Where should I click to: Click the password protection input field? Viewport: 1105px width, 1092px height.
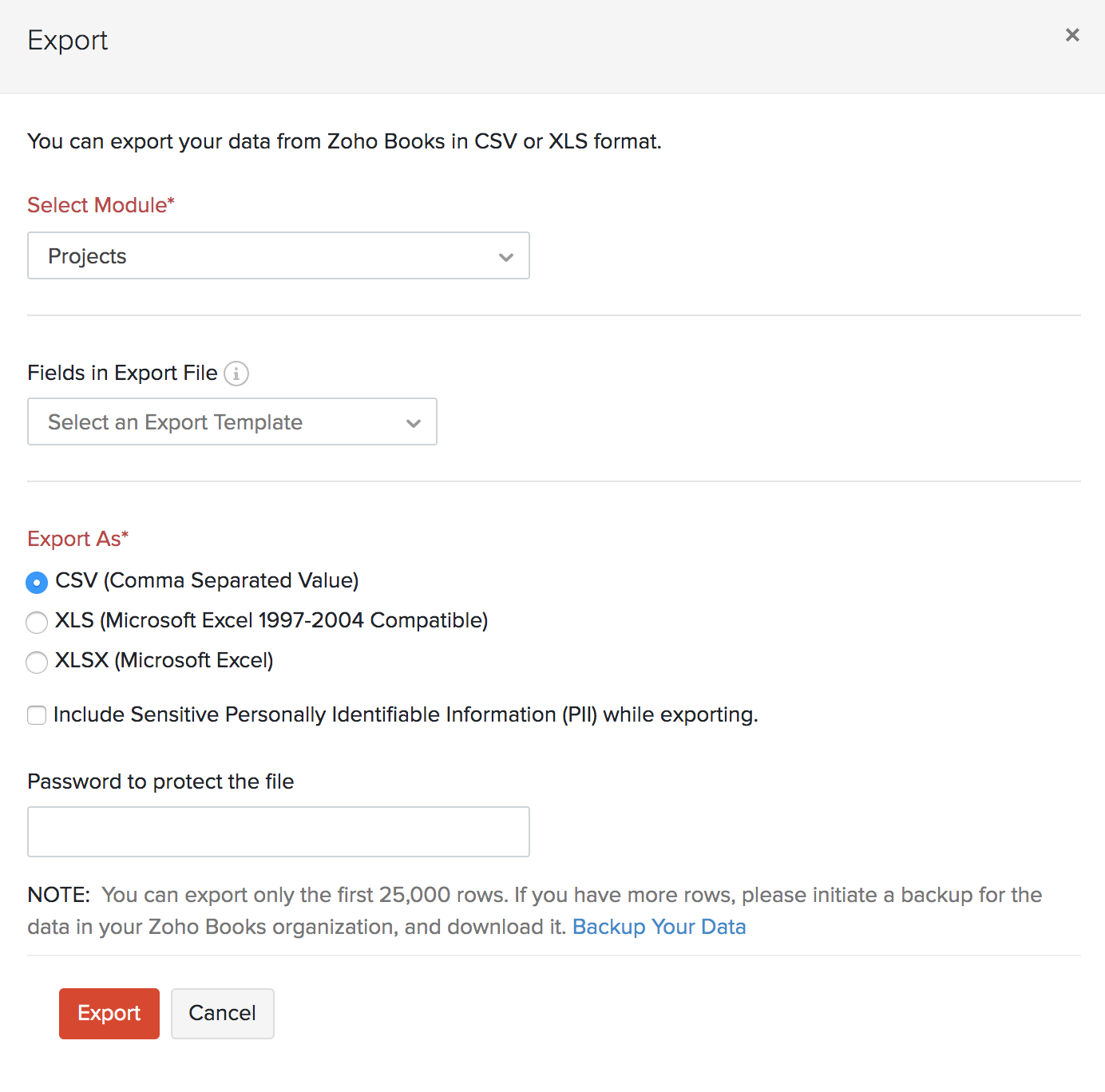(x=278, y=831)
